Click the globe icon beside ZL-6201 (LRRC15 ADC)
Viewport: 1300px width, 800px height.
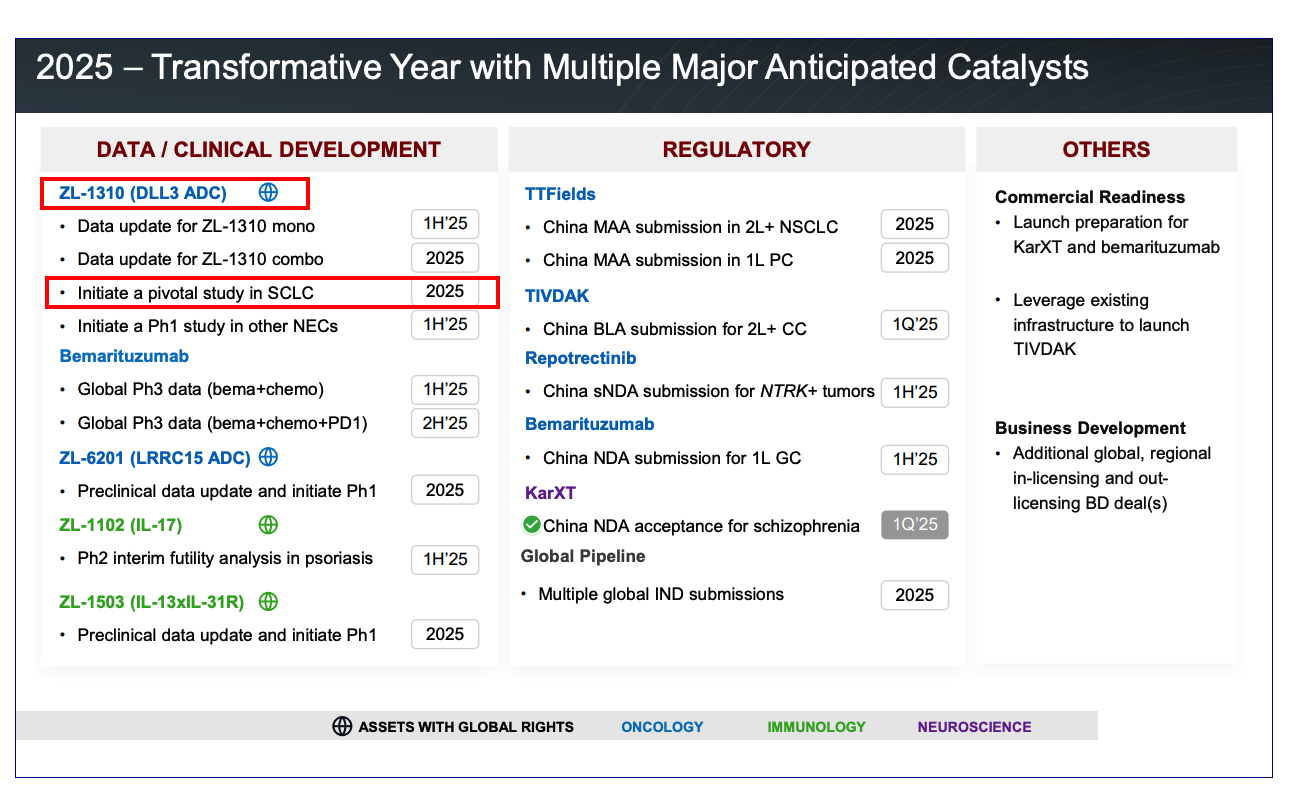pyautogui.click(x=268, y=457)
